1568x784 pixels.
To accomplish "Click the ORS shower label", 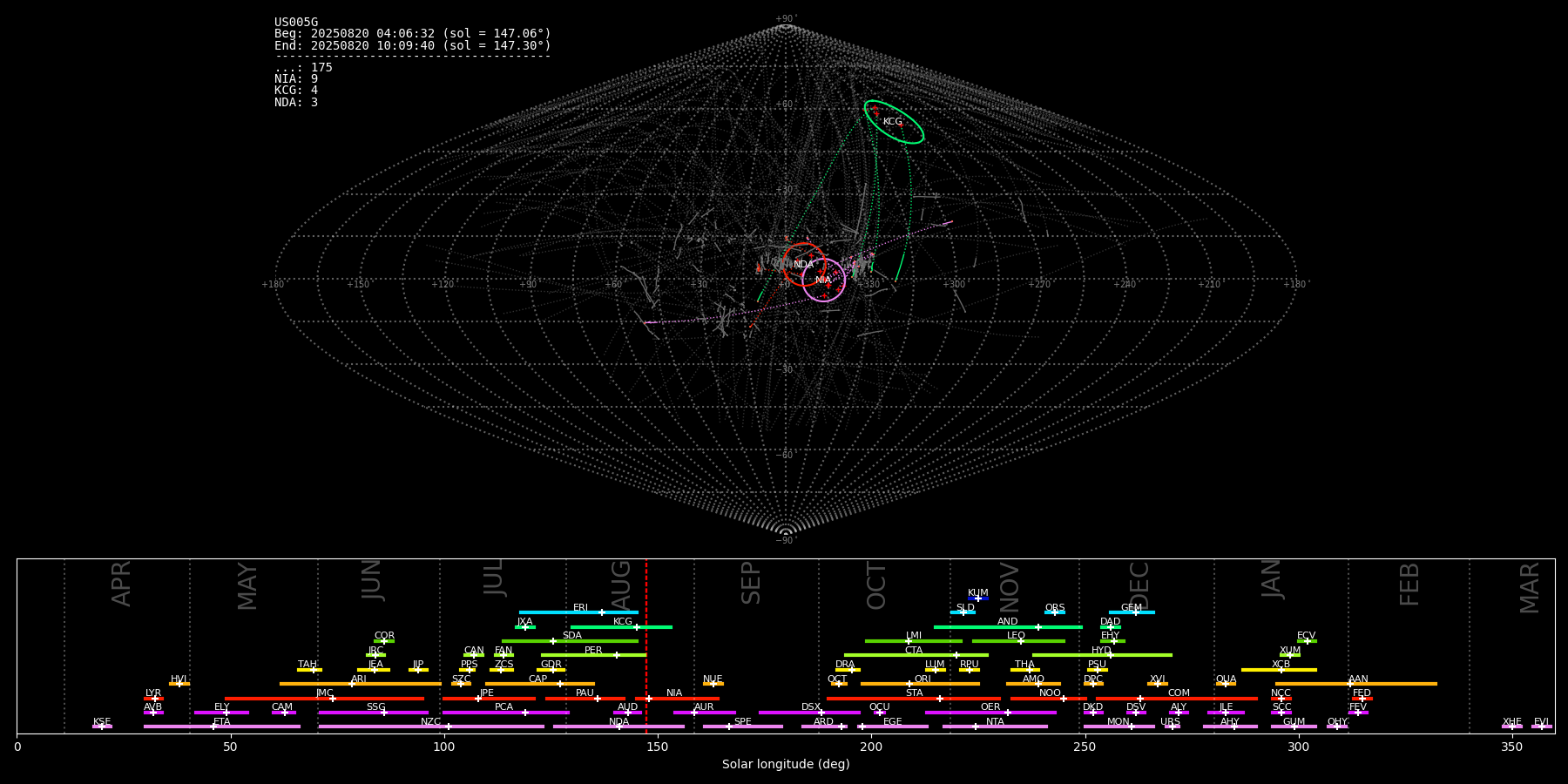I will (1055, 608).
